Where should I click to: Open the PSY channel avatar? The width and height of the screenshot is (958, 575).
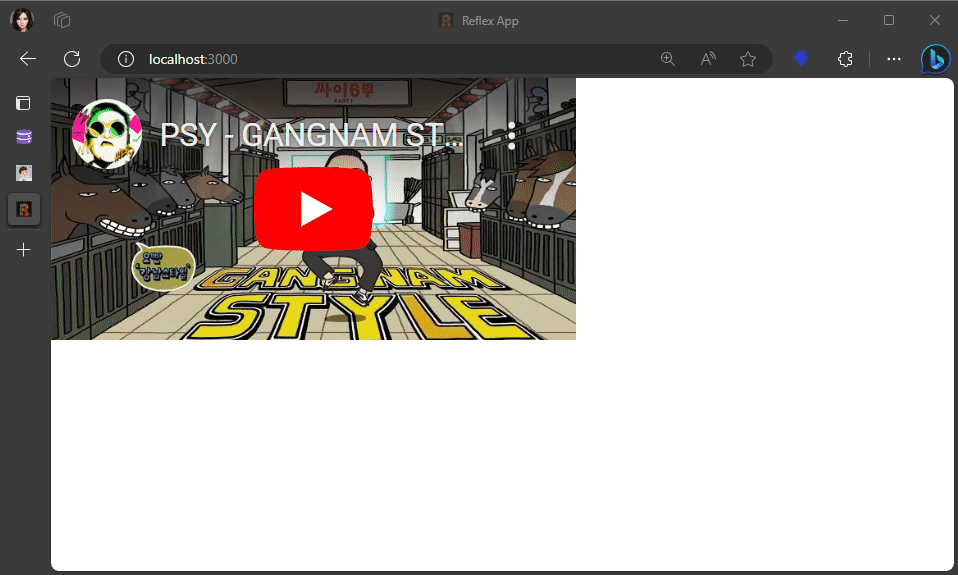tap(107, 134)
